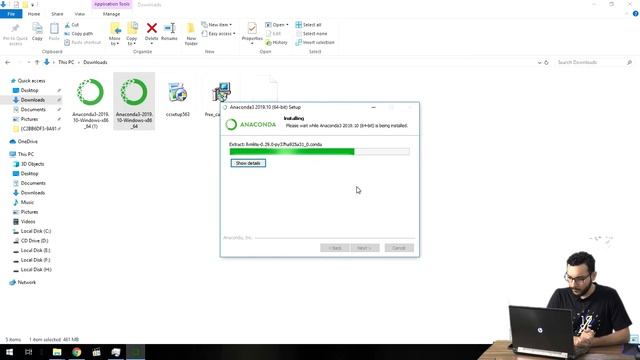
Task: Open Pictures under Quick access
Action: (x=29, y=119)
